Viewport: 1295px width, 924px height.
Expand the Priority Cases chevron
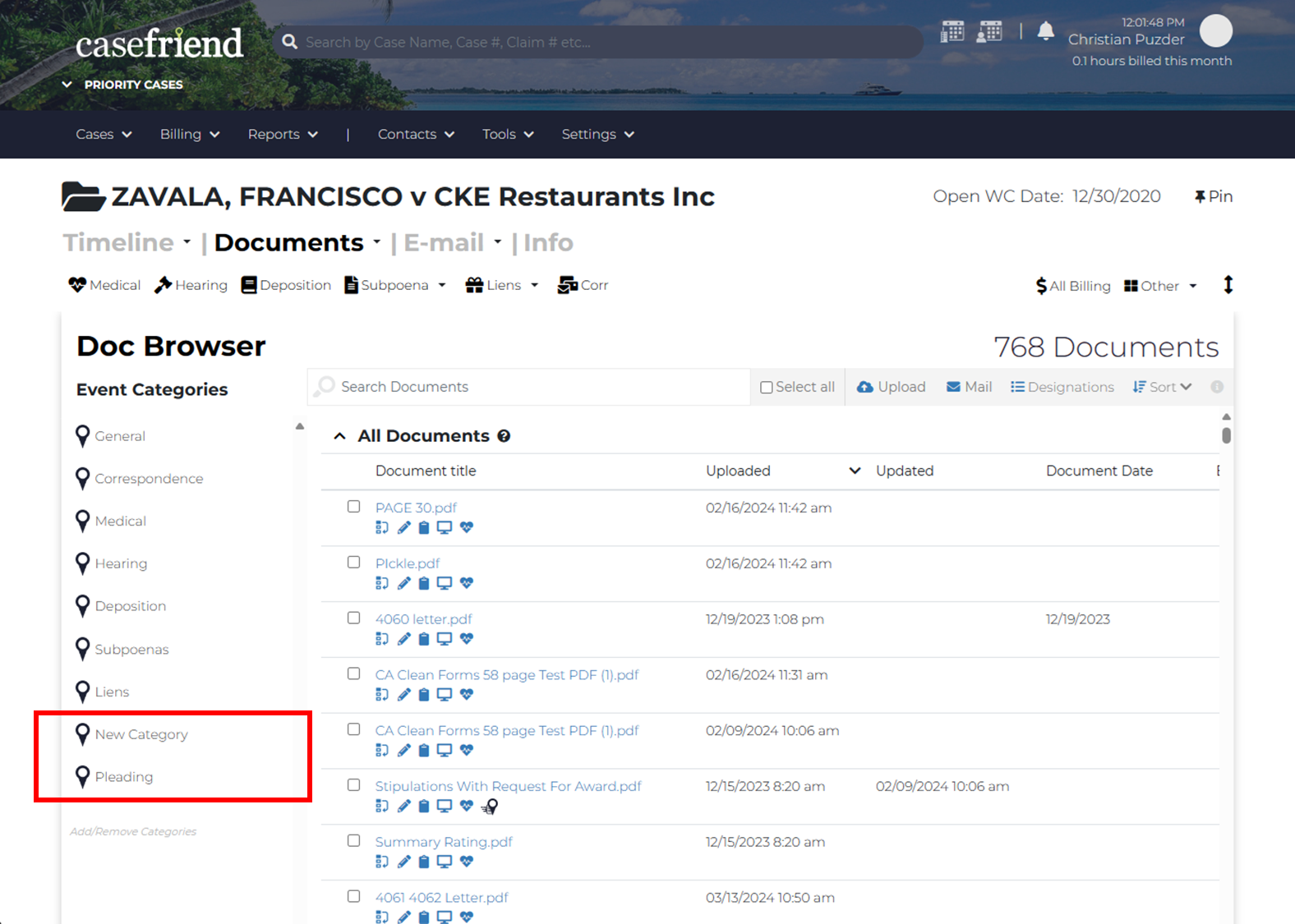click(x=67, y=85)
